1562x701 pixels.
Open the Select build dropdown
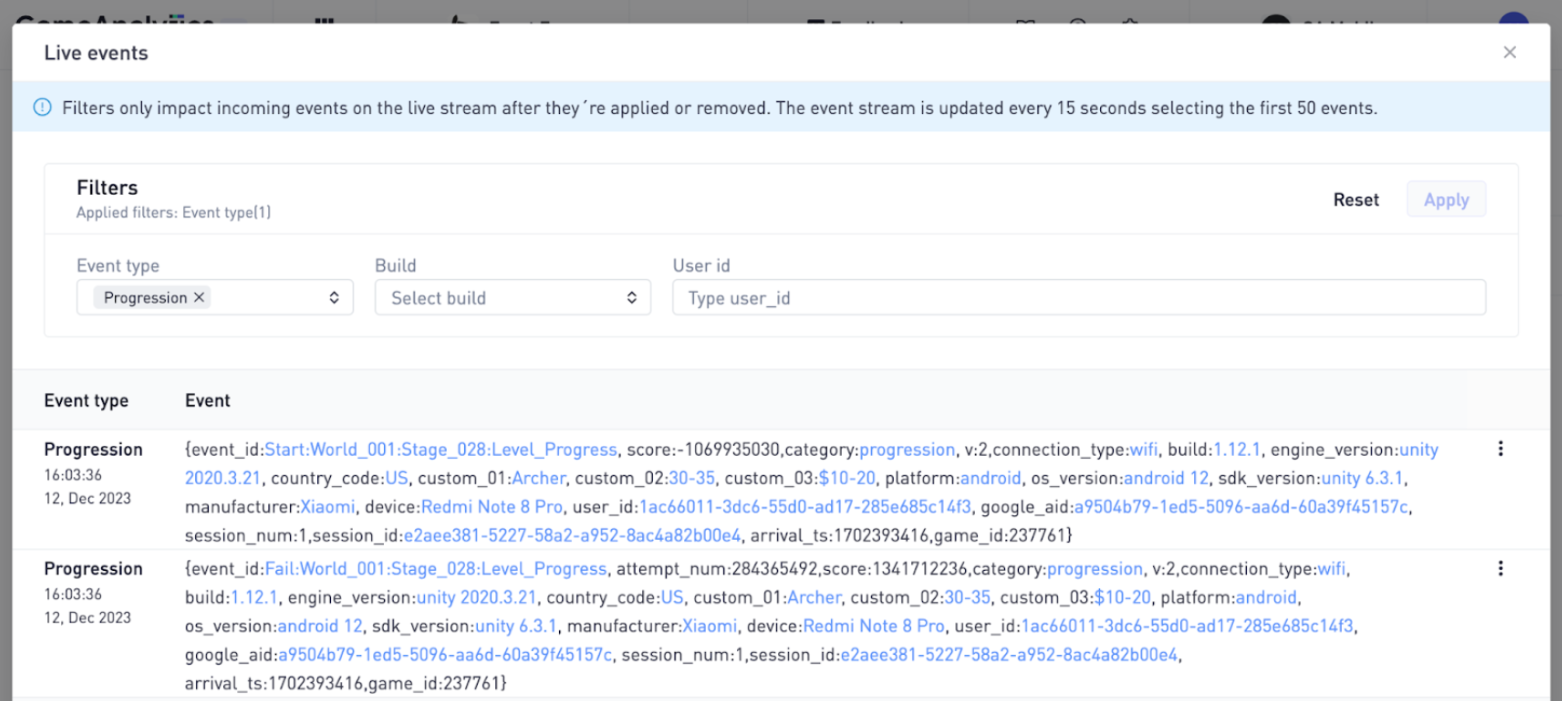pos(513,297)
